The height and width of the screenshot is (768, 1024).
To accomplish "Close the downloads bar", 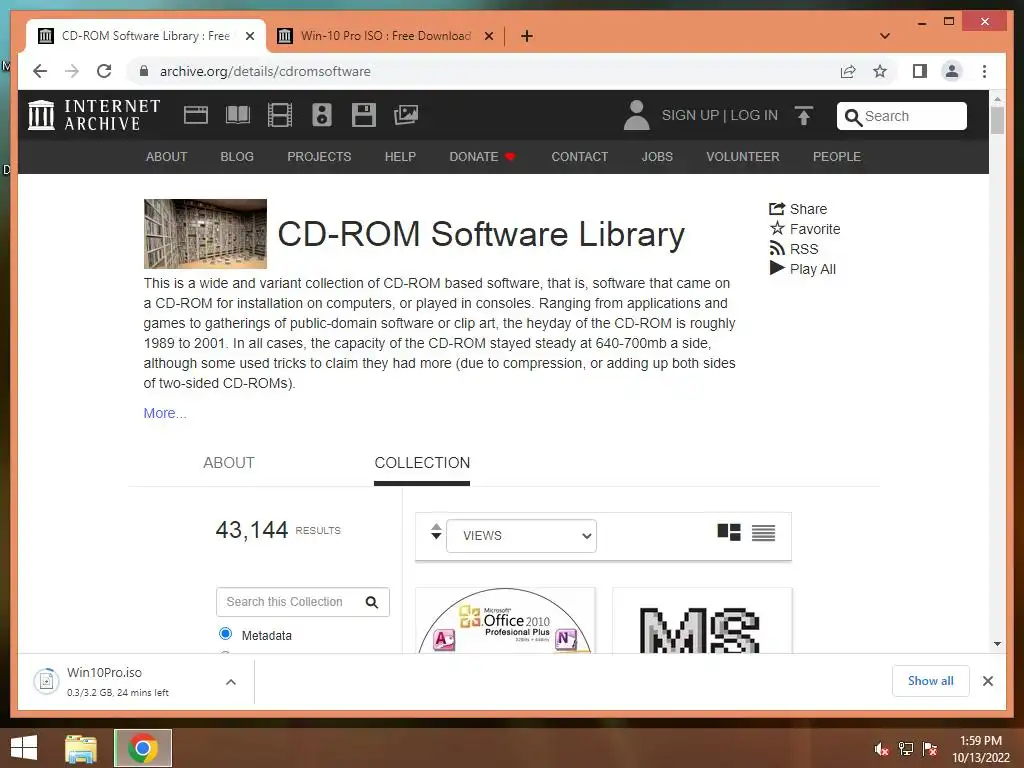I will (987, 681).
